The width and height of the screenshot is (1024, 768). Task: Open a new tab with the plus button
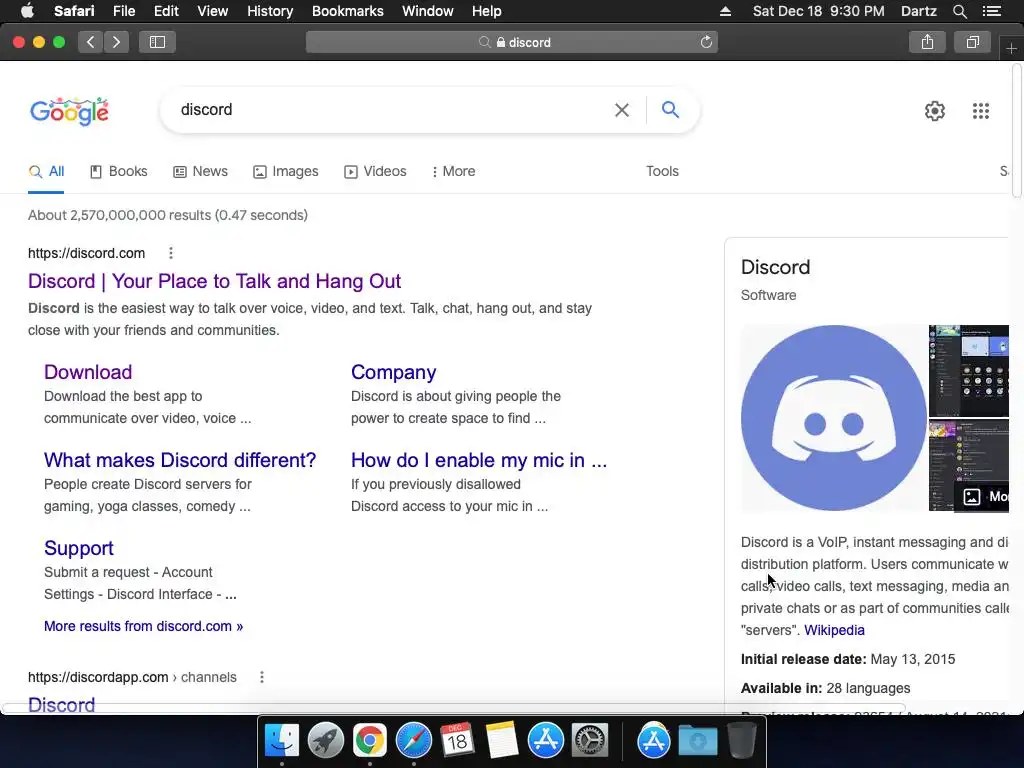click(1012, 48)
